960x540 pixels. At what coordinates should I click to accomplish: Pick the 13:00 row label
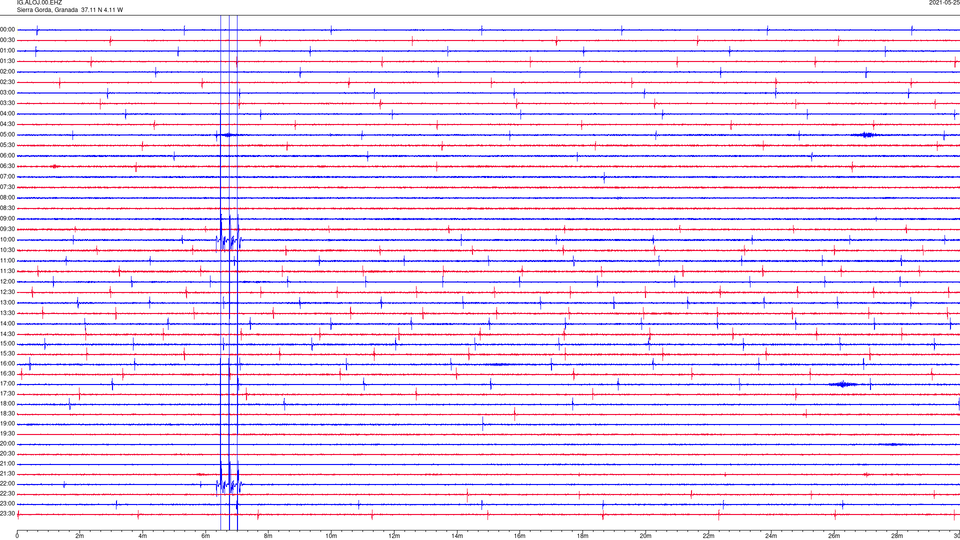[x=8, y=302]
